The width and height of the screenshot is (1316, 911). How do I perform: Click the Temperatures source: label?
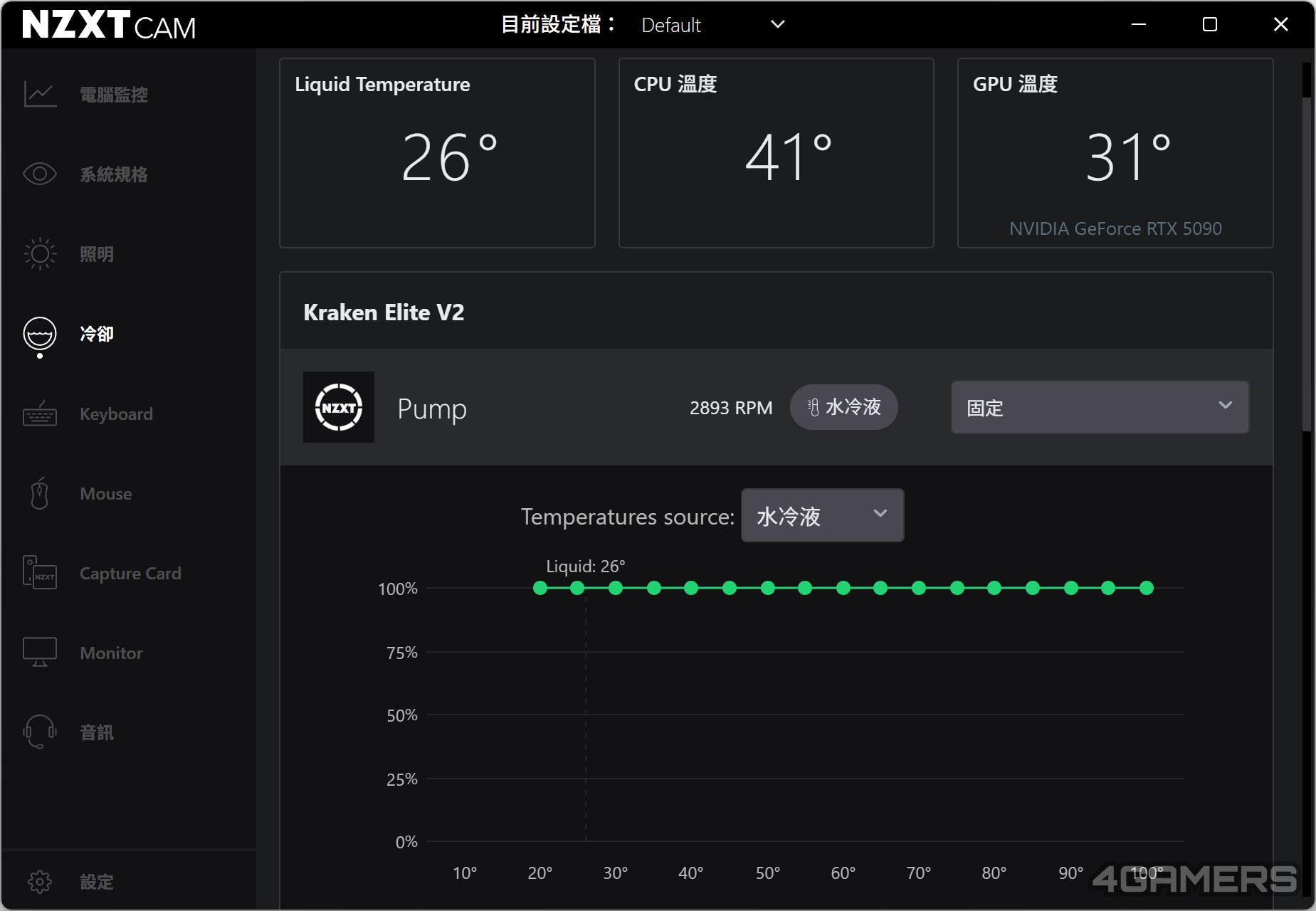coord(628,517)
